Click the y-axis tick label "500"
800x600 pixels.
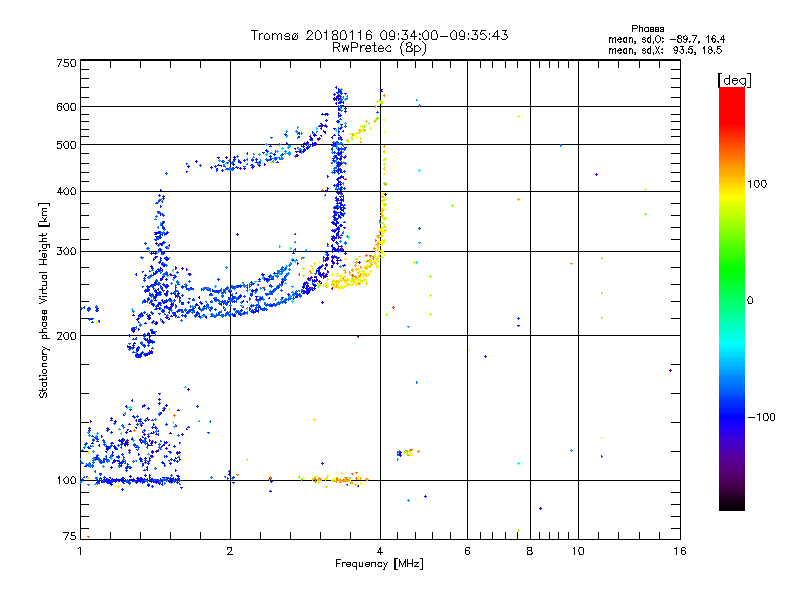[66, 145]
